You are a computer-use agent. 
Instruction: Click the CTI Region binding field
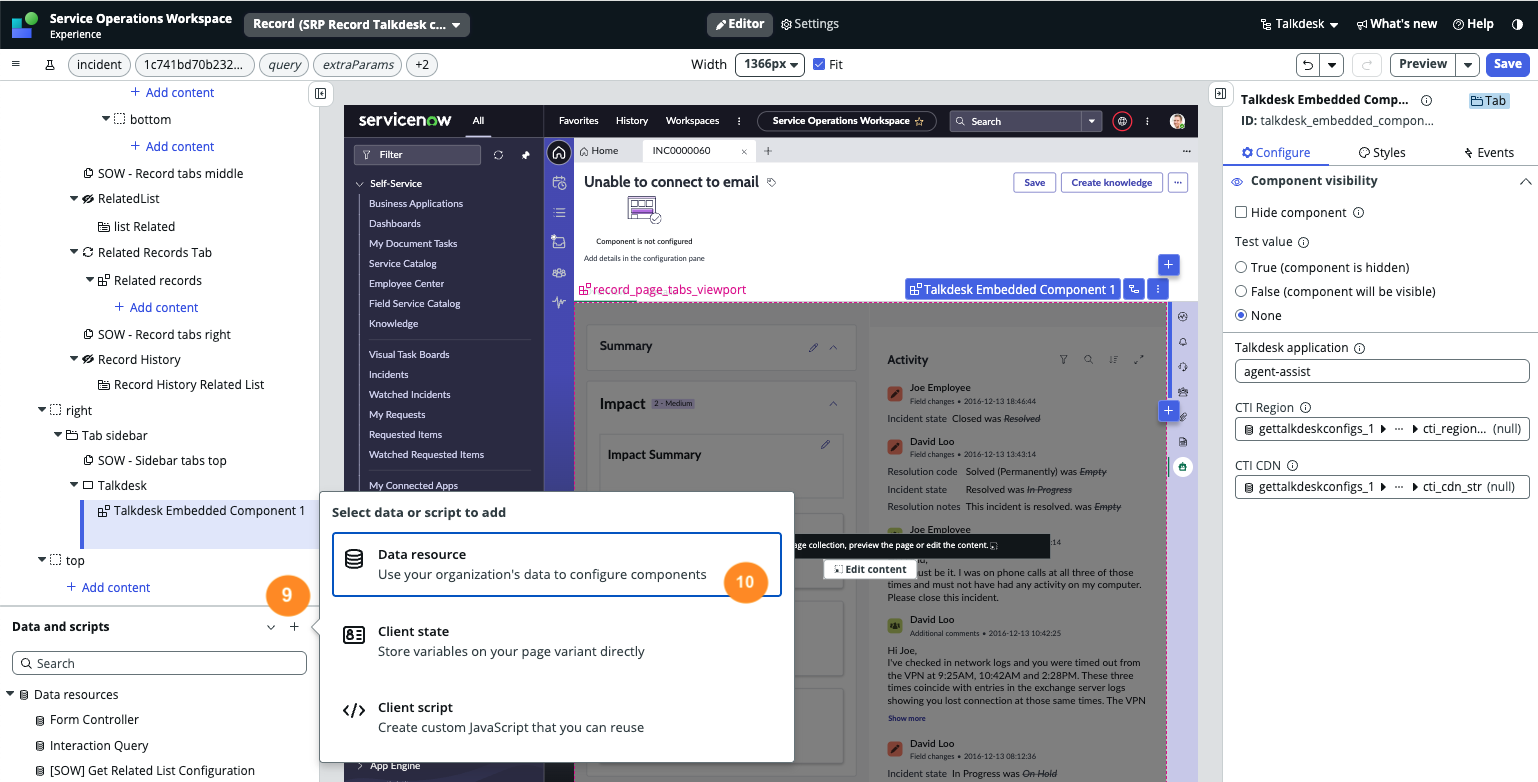point(1382,429)
